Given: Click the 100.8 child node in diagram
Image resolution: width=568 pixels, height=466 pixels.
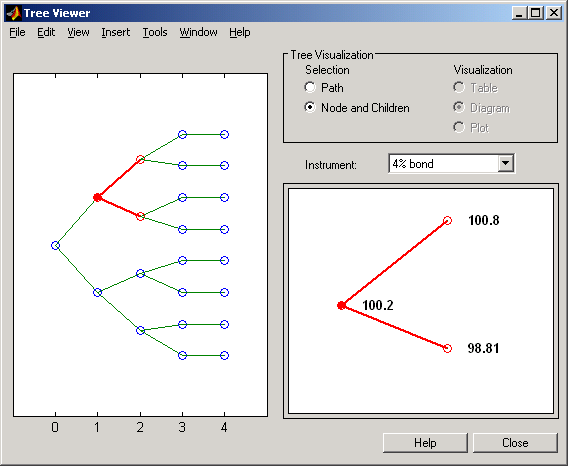Looking at the screenshot, I should 448,220.
